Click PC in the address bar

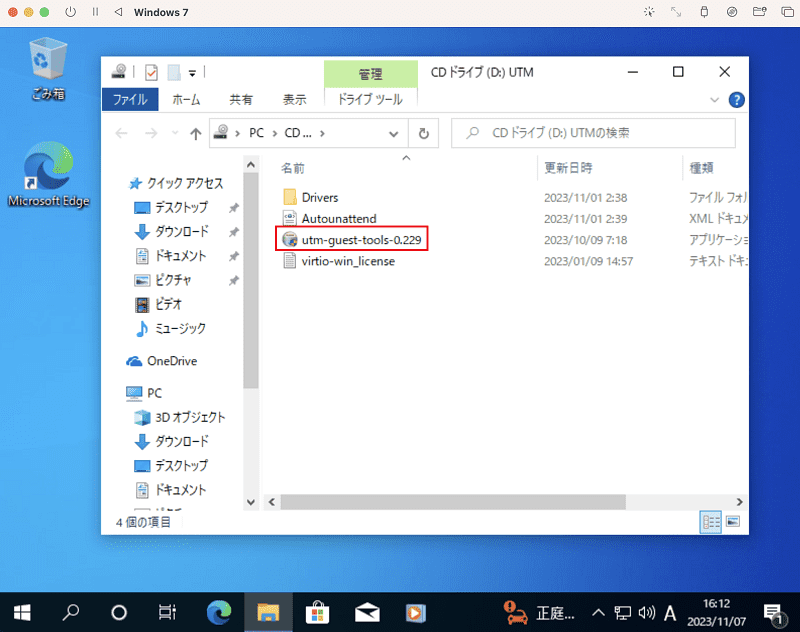coord(256,133)
